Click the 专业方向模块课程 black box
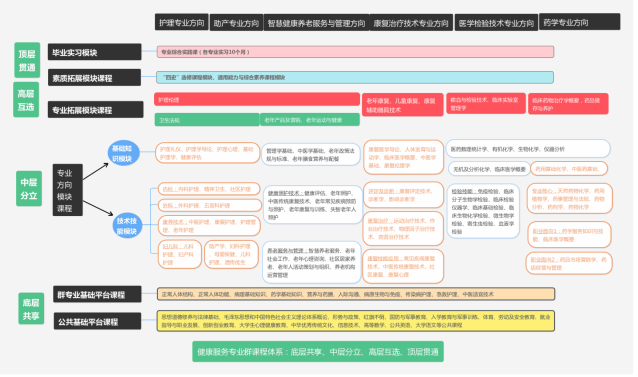 tap(68, 190)
